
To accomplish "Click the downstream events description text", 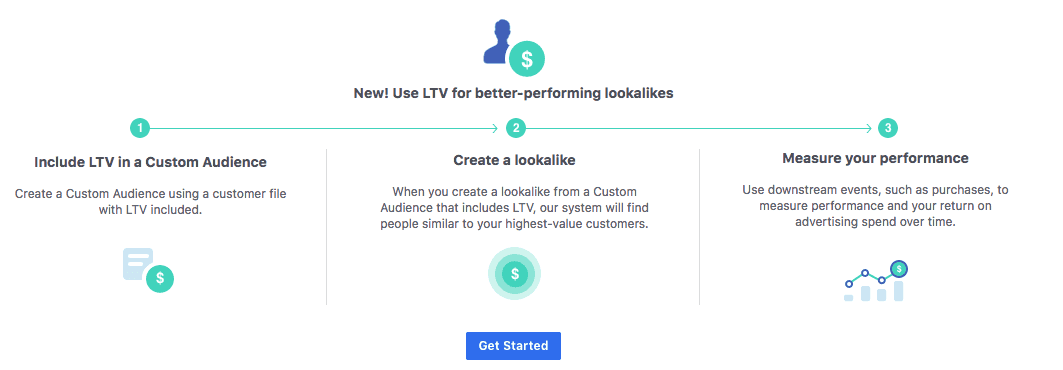I will click(x=876, y=205).
